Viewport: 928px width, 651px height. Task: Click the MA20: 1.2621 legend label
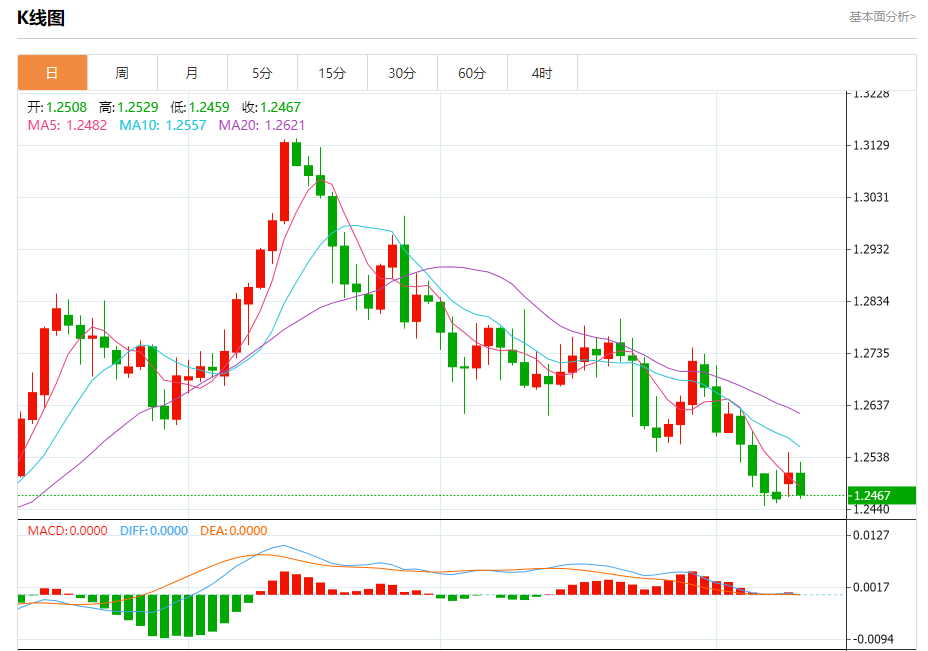pos(262,125)
